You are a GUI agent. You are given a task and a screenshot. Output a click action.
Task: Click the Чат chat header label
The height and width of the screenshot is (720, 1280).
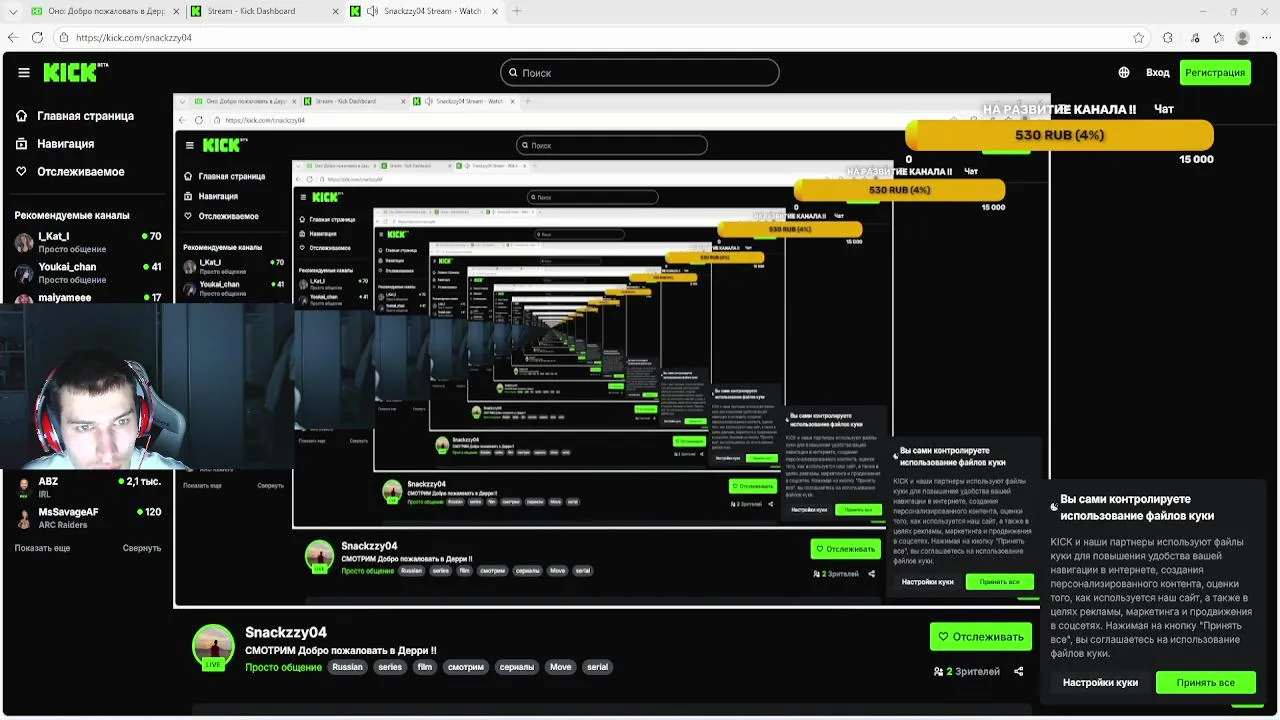(x=1164, y=109)
